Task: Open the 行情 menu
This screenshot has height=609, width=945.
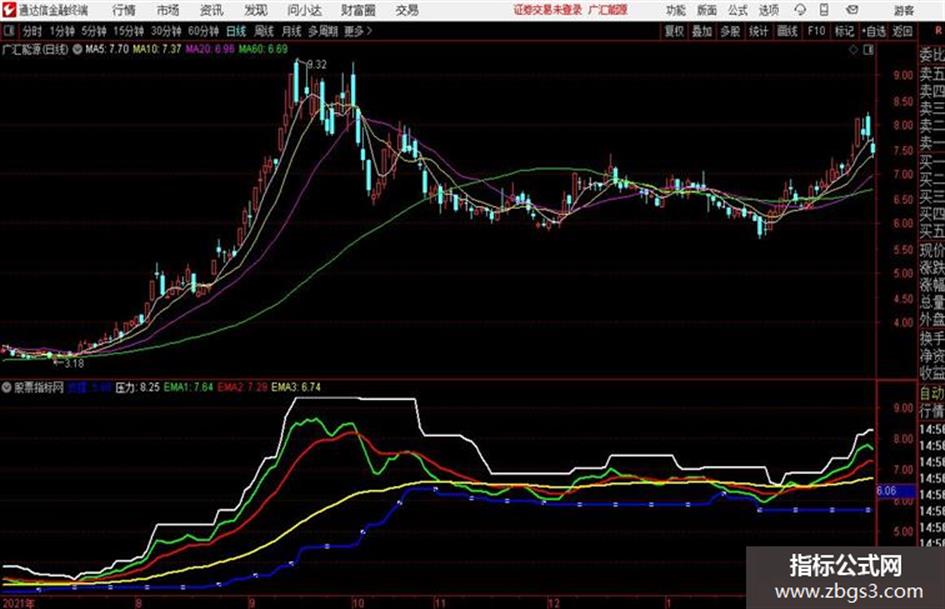Action: 124,10
